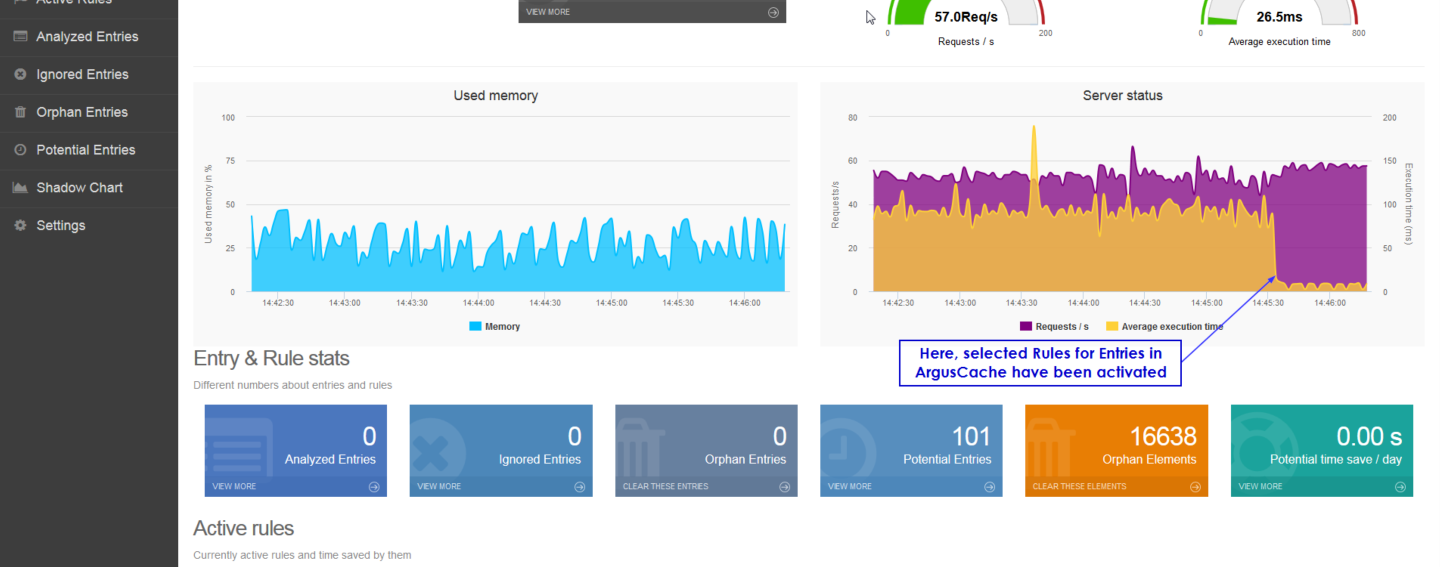
Task: Click the Potential Entries clock icon in sidebar
Action: click(19, 150)
